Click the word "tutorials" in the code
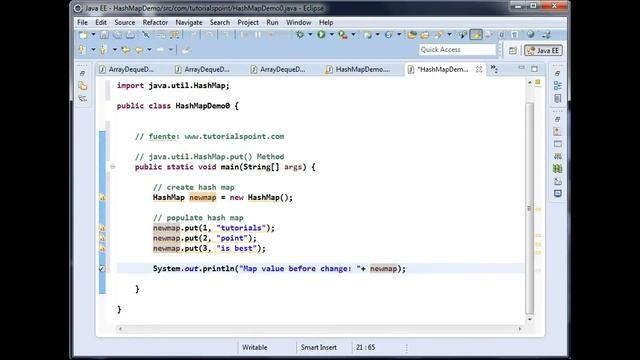This screenshot has width=640, height=360. coord(241,228)
